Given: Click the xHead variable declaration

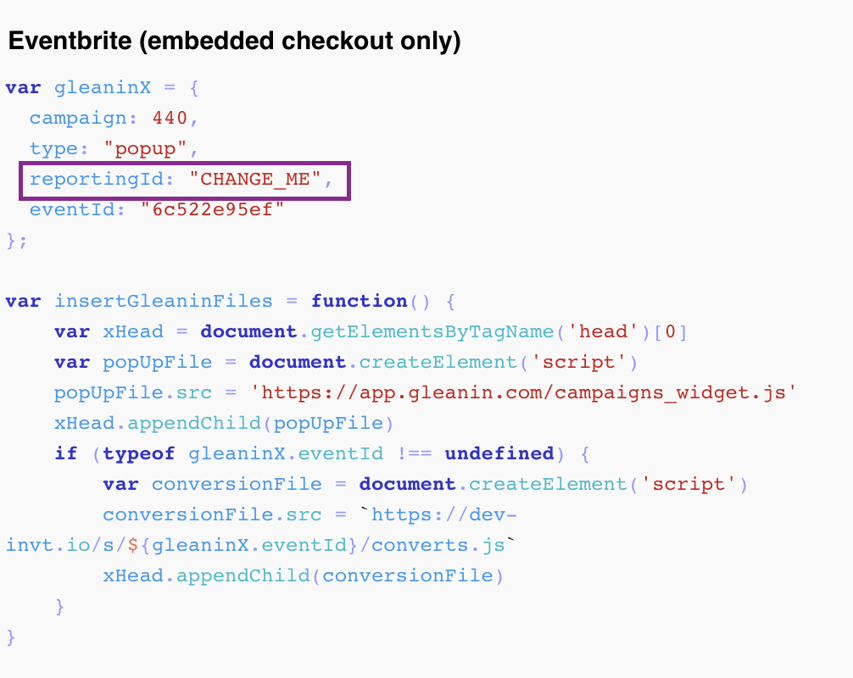Looking at the screenshot, I should (x=132, y=332).
